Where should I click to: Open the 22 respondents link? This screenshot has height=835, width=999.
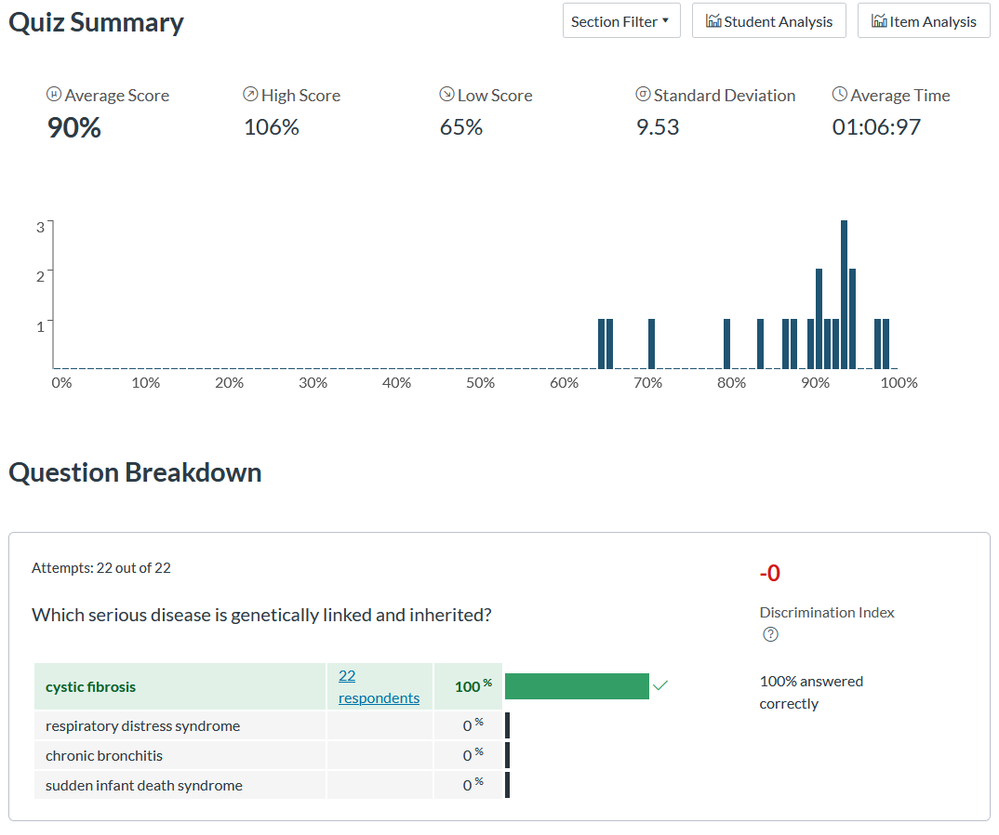click(378, 687)
